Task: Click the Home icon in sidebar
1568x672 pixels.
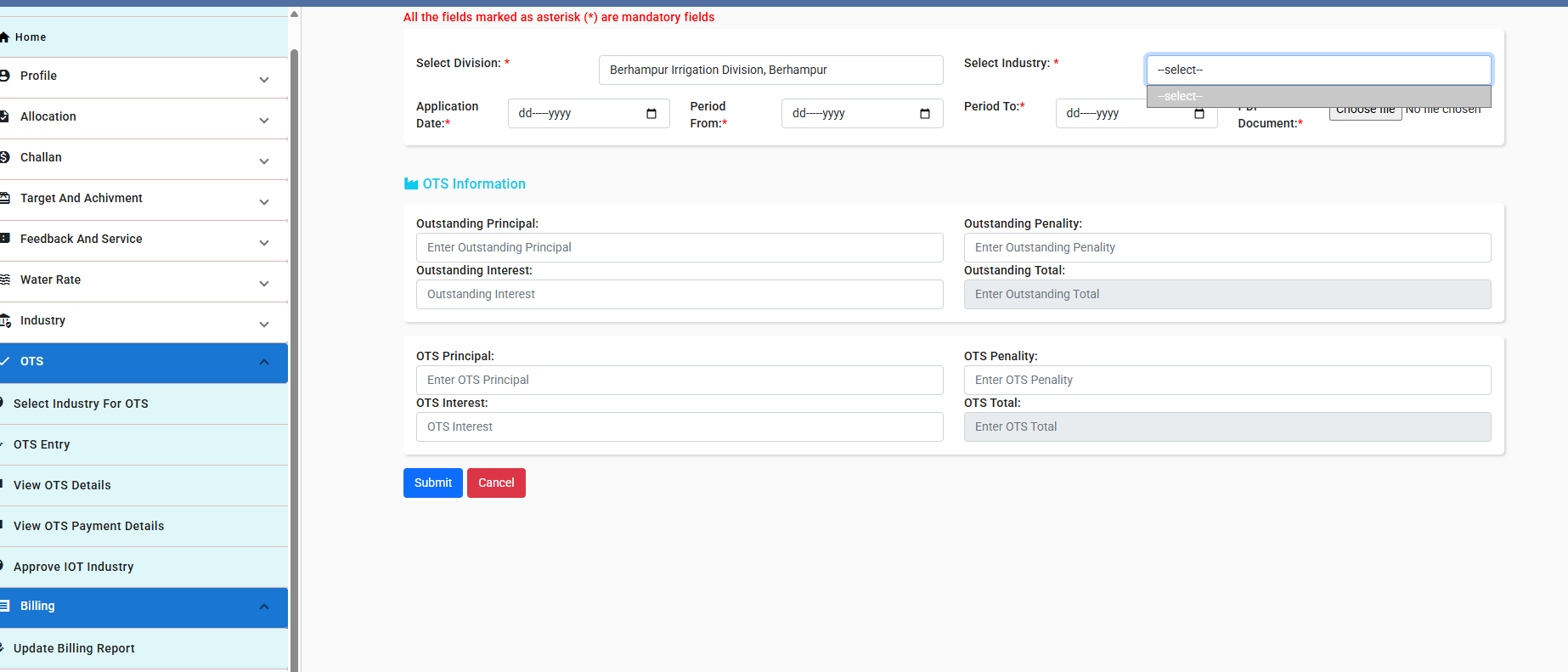Action: [x=4, y=37]
